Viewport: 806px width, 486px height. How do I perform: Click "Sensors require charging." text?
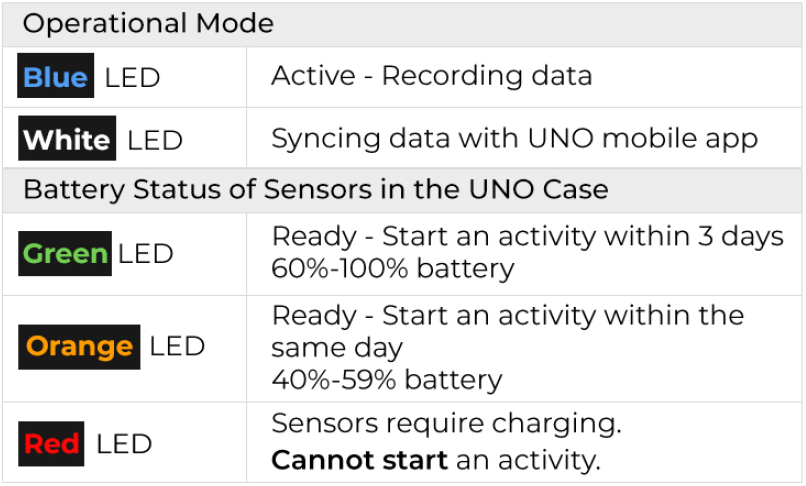446,423
